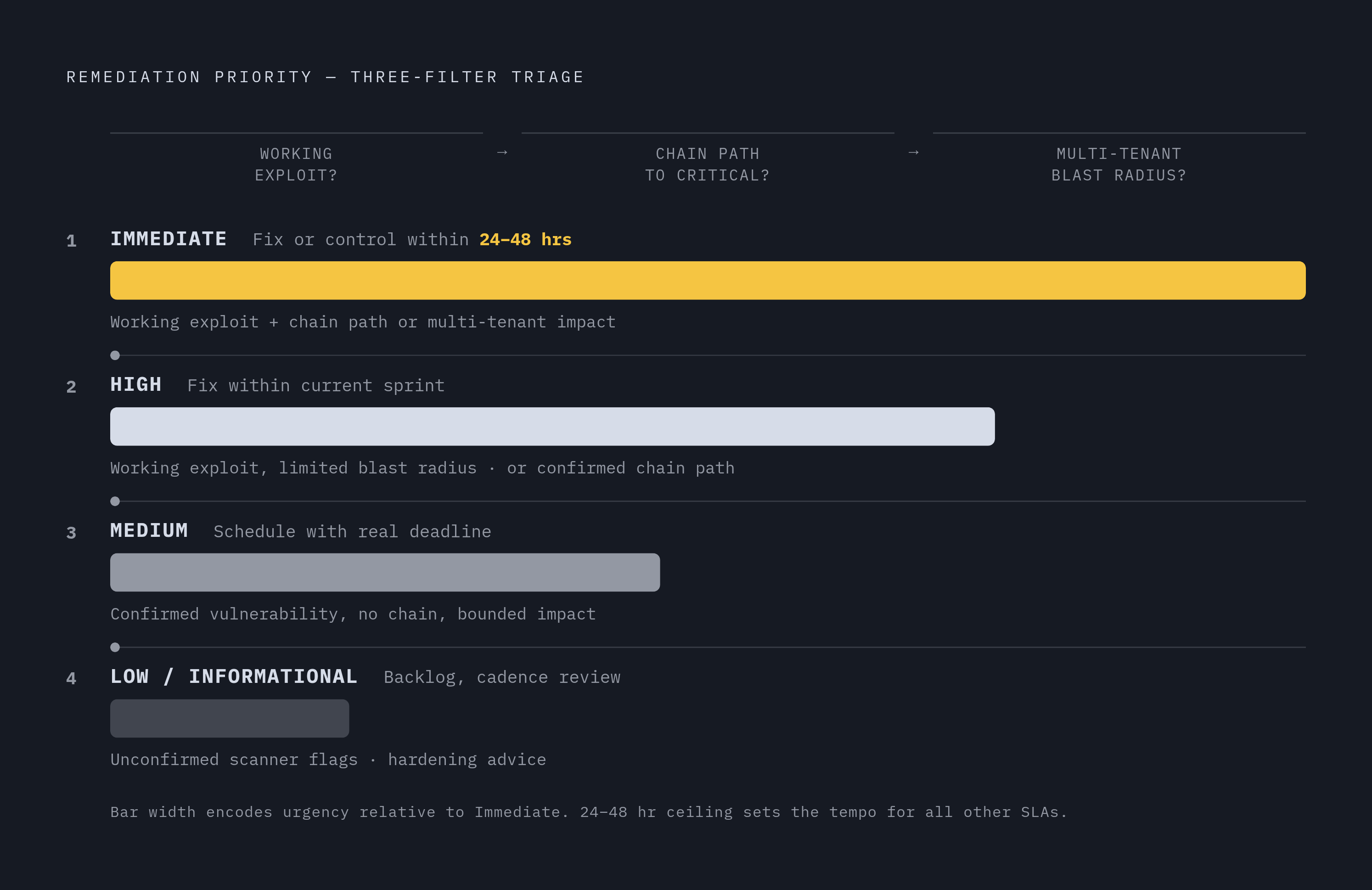Click the light High priority bar
This screenshot has width=1372, height=890.
(552, 427)
